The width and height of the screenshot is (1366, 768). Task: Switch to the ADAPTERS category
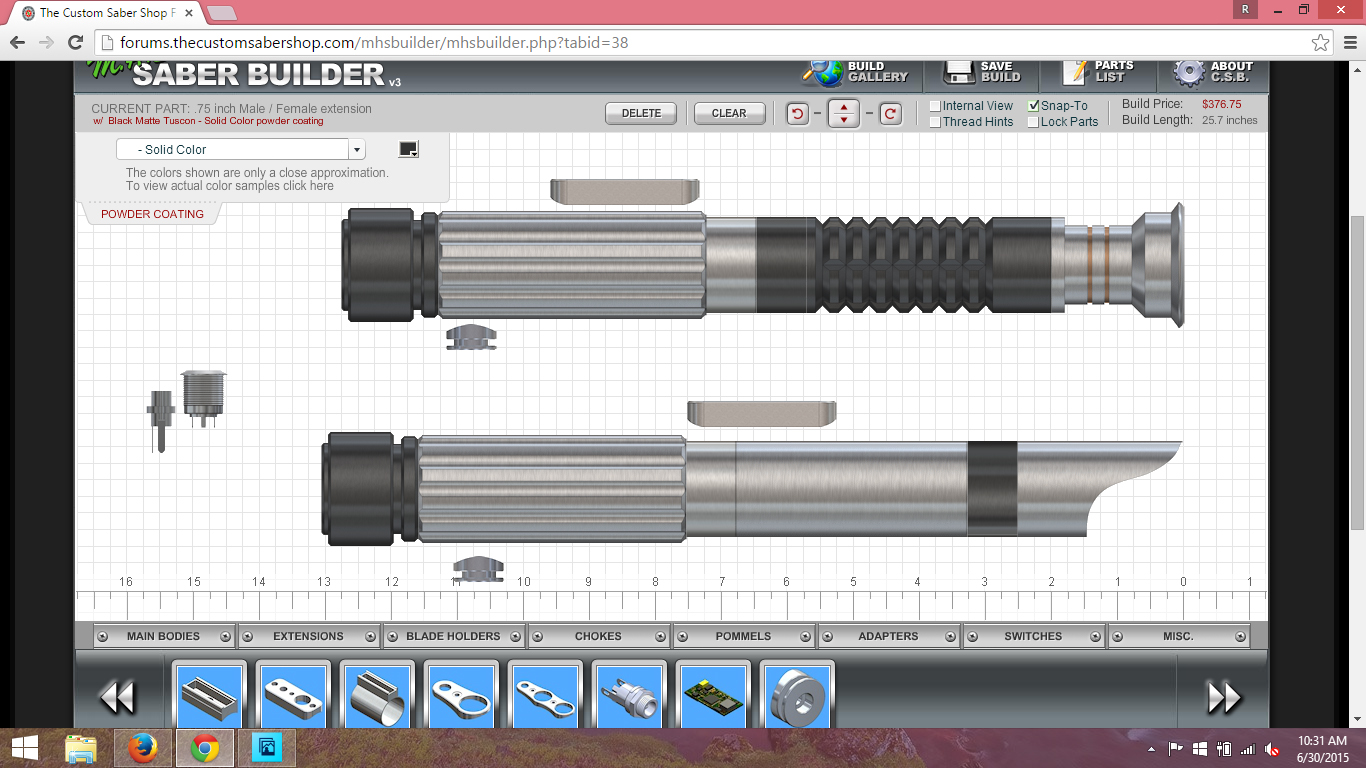tap(888, 636)
